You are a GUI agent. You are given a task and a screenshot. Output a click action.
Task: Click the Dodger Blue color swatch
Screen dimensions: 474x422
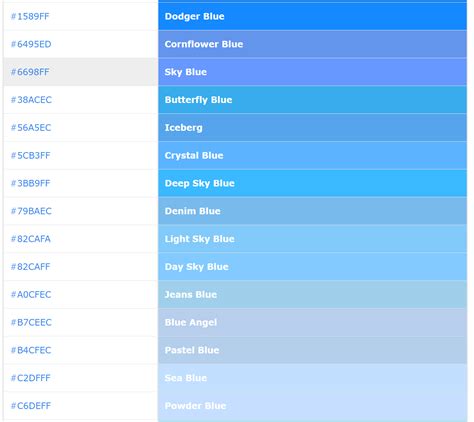(x=312, y=16)
